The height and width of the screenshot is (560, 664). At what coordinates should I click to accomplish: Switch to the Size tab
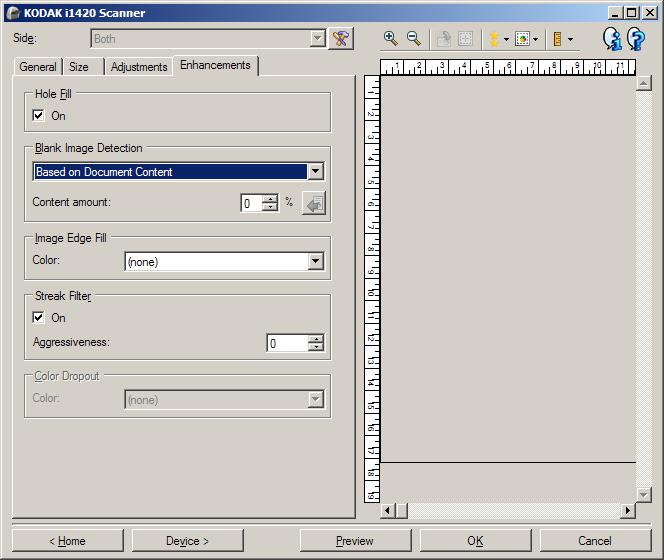pyautogui.click(x=79, y=67)
